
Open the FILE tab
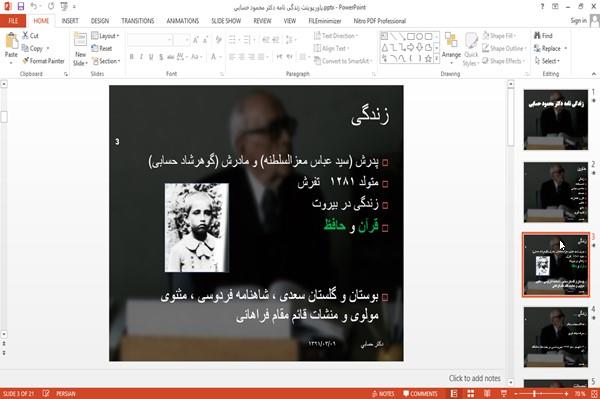[x=13, y=21]
